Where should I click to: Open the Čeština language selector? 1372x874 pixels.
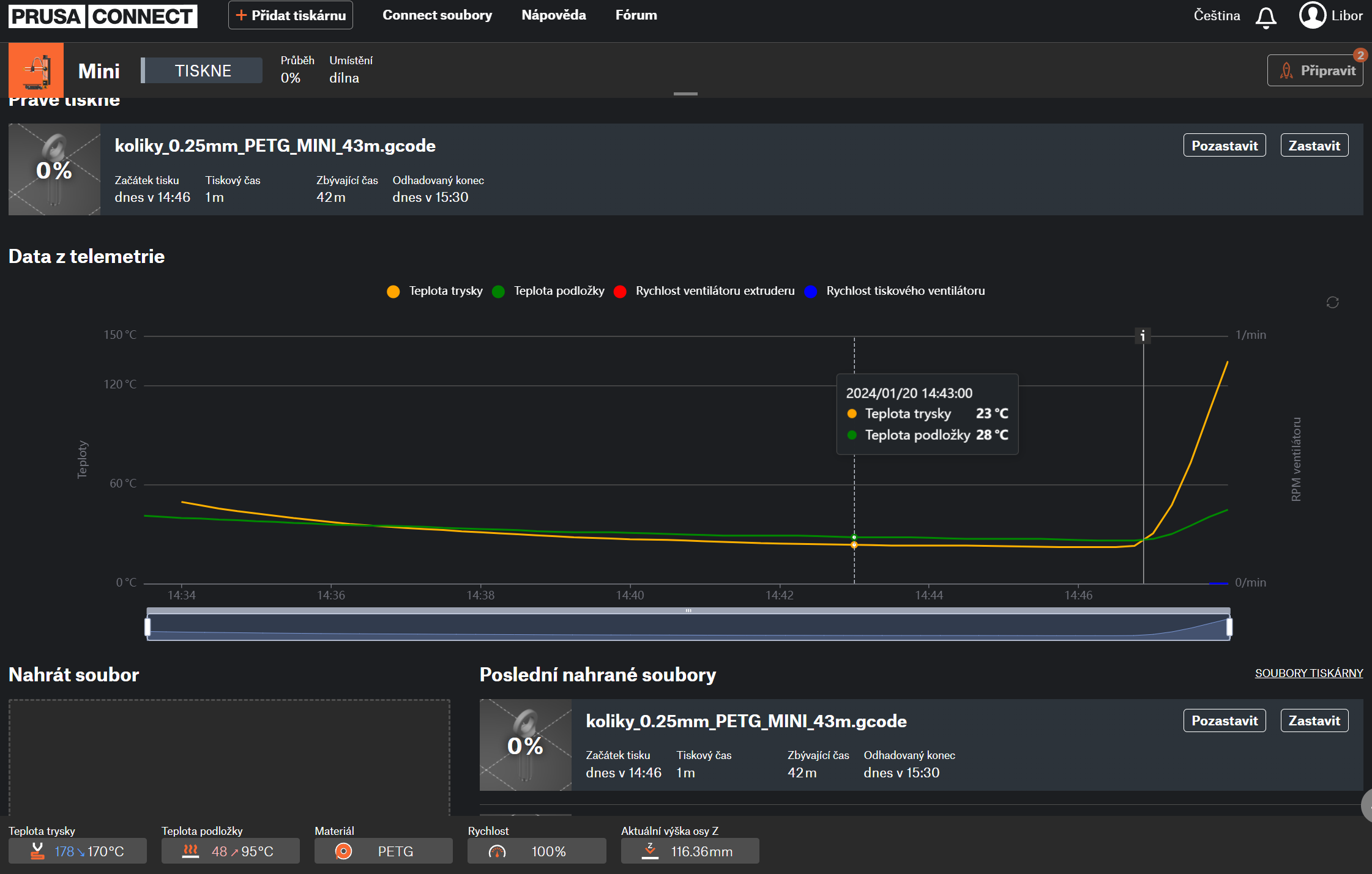[1217, 16]
